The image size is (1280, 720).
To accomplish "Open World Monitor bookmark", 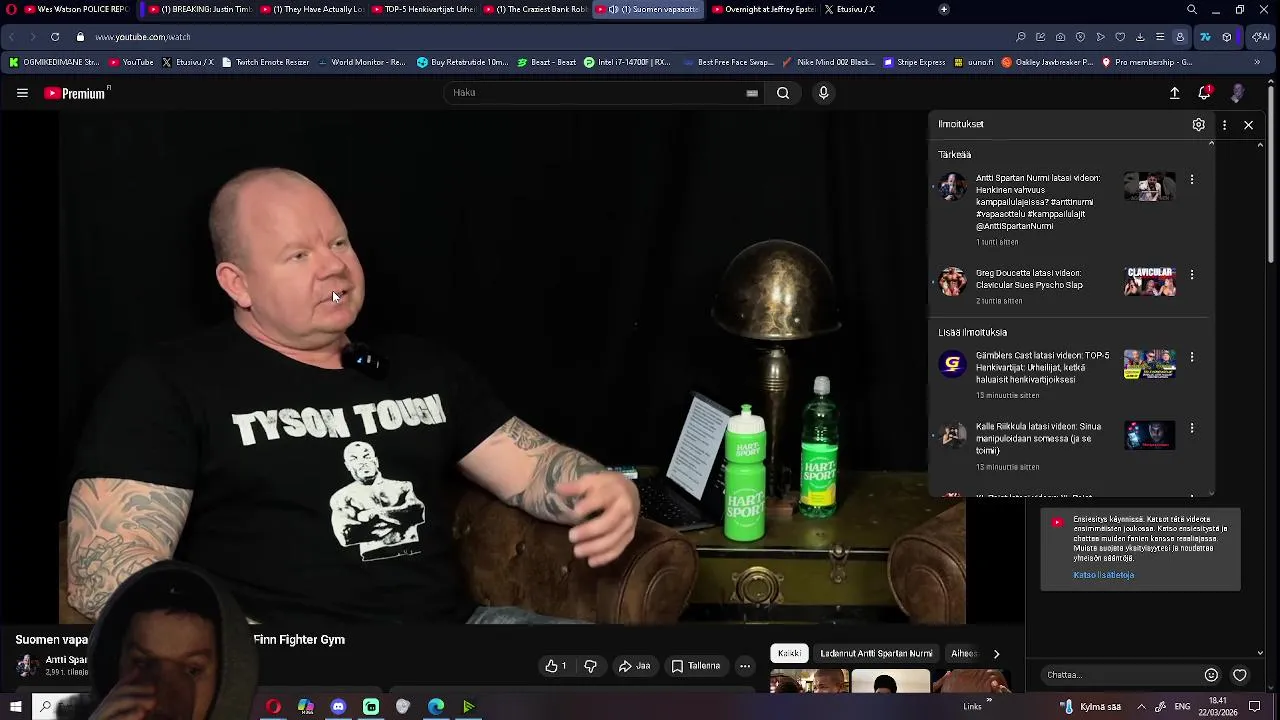I will tap(362, 62).
